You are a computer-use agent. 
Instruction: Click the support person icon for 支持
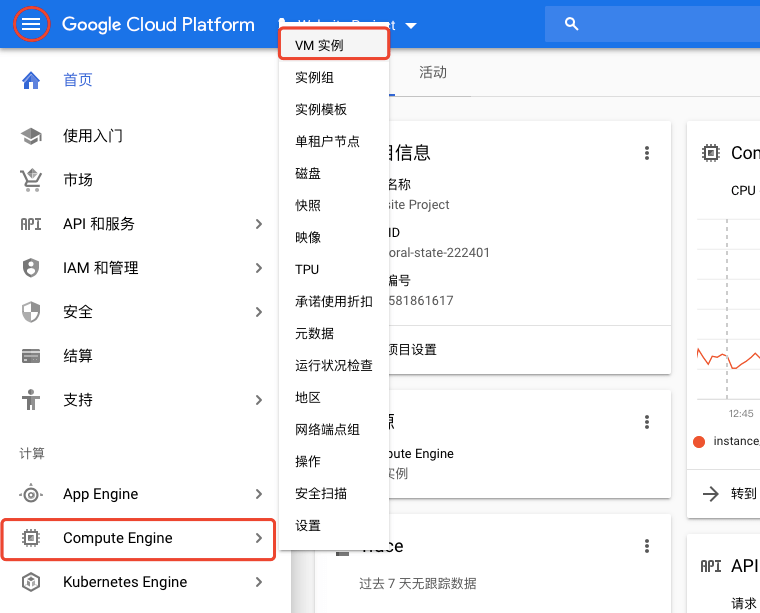tap(31, 400)
